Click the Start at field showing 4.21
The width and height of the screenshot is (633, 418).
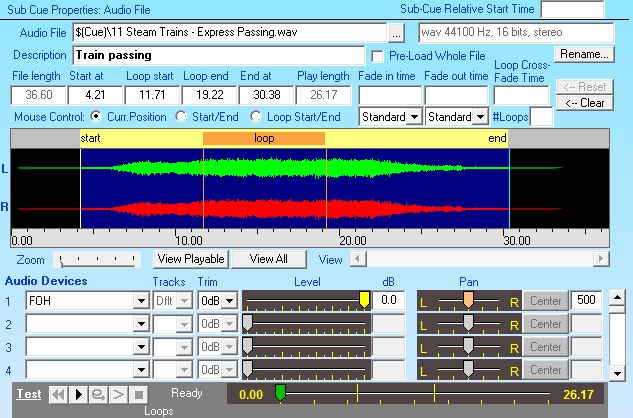pos(95,95)
